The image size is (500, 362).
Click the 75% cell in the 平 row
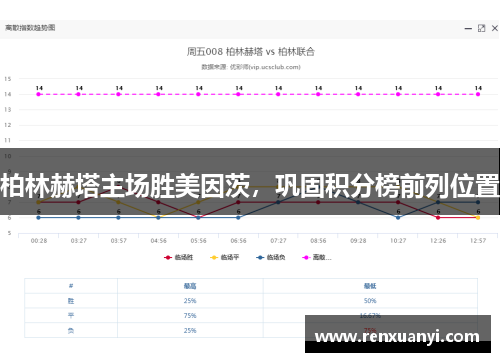(190, 316)
